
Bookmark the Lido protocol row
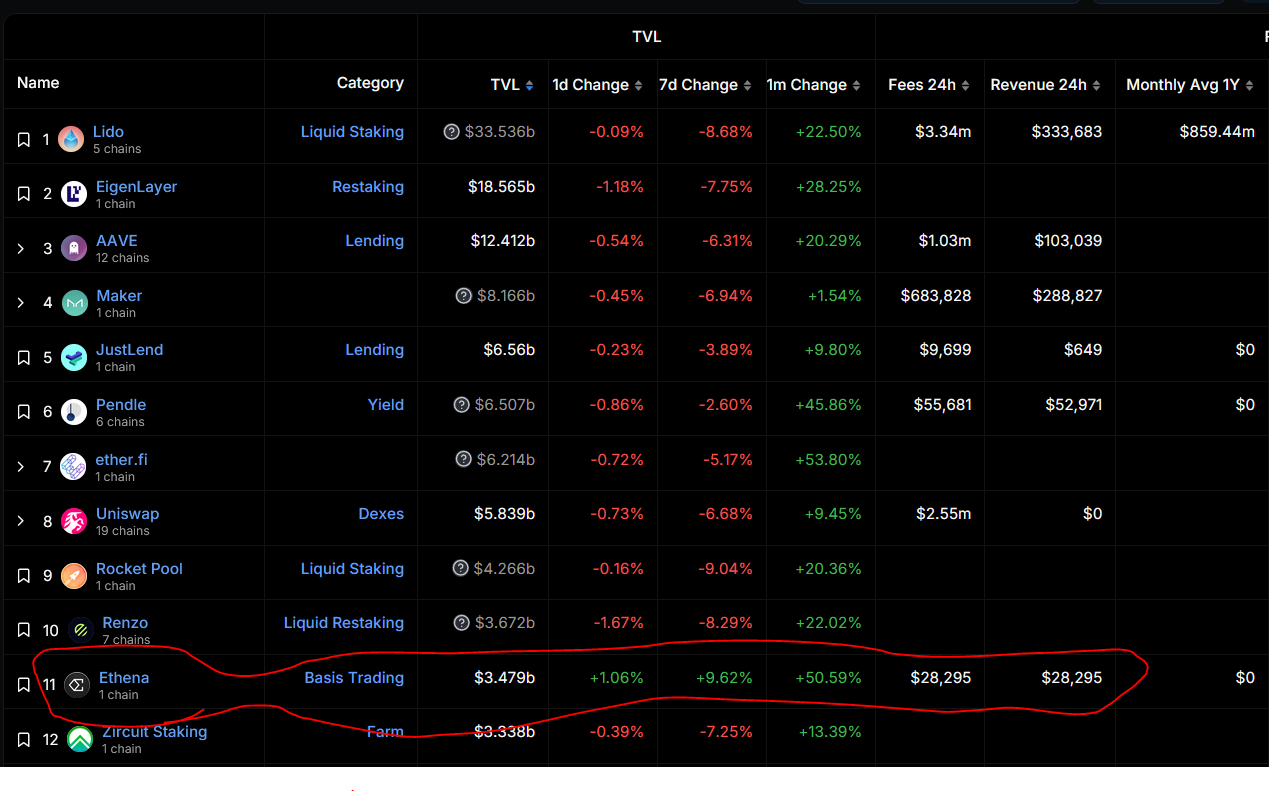pos(24,140)
